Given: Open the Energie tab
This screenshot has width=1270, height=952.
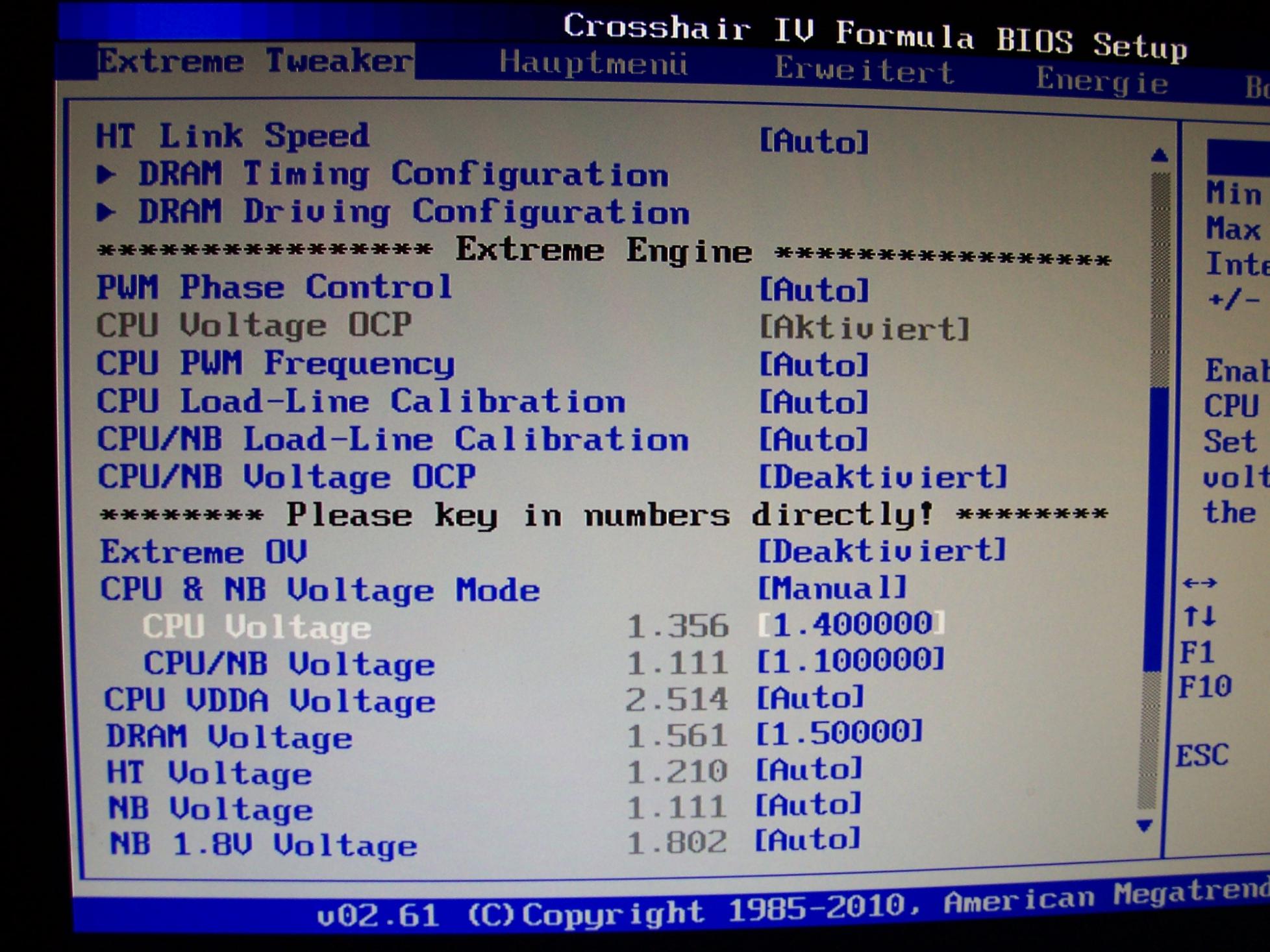Looking at the screenshot, I should coord(1101,82).
